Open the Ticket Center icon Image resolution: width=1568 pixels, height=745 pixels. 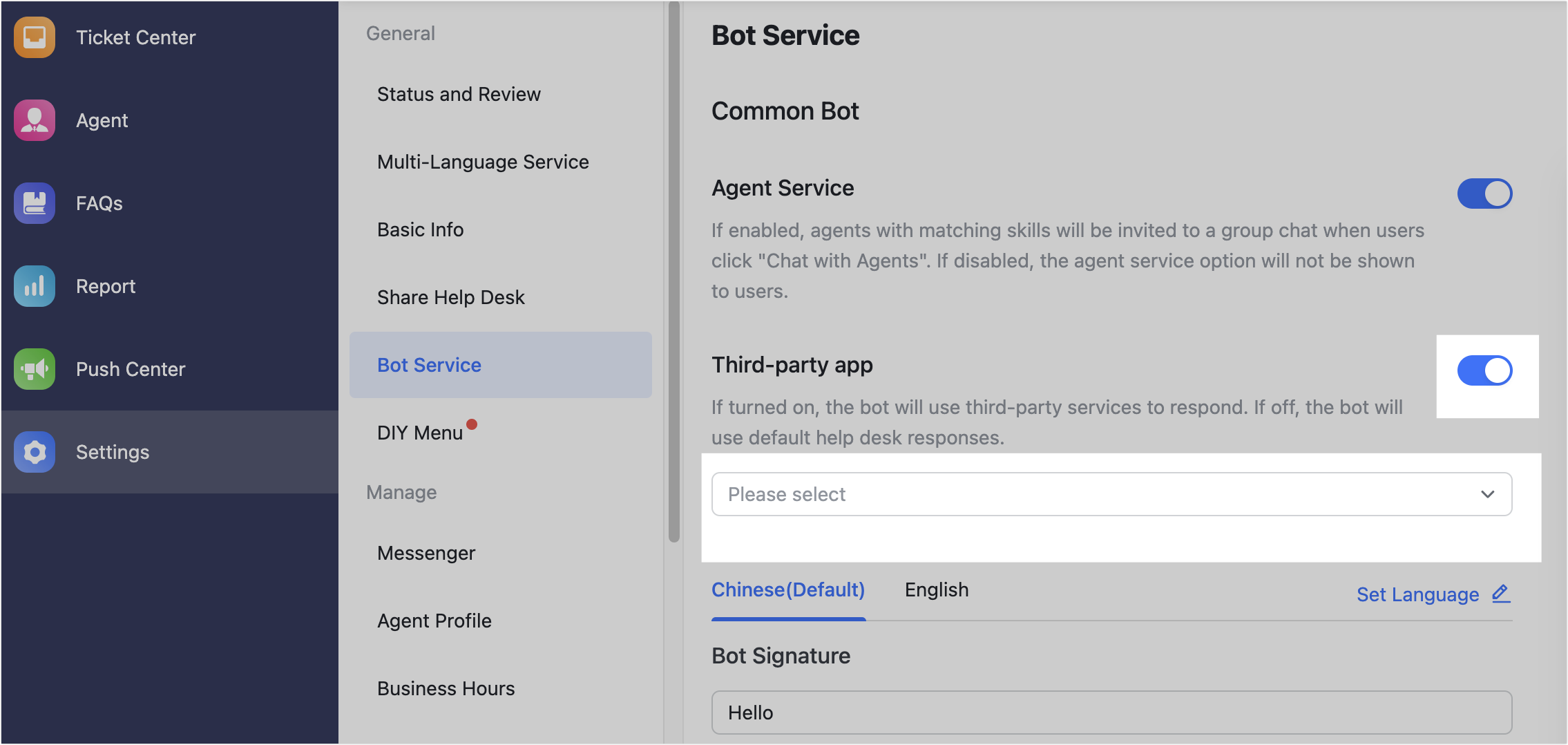[33, 37]
